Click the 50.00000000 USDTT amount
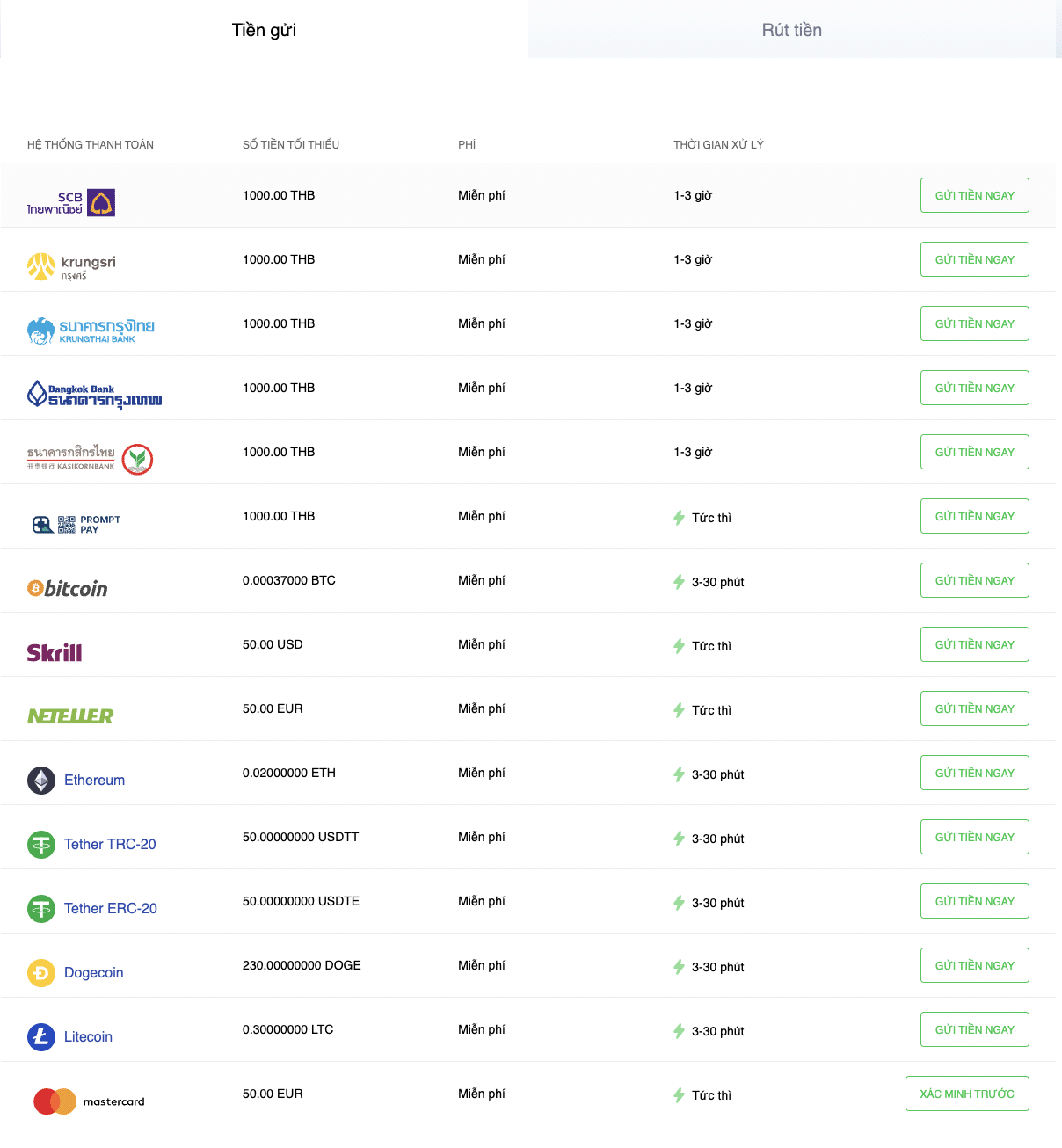 click(301, 837)
